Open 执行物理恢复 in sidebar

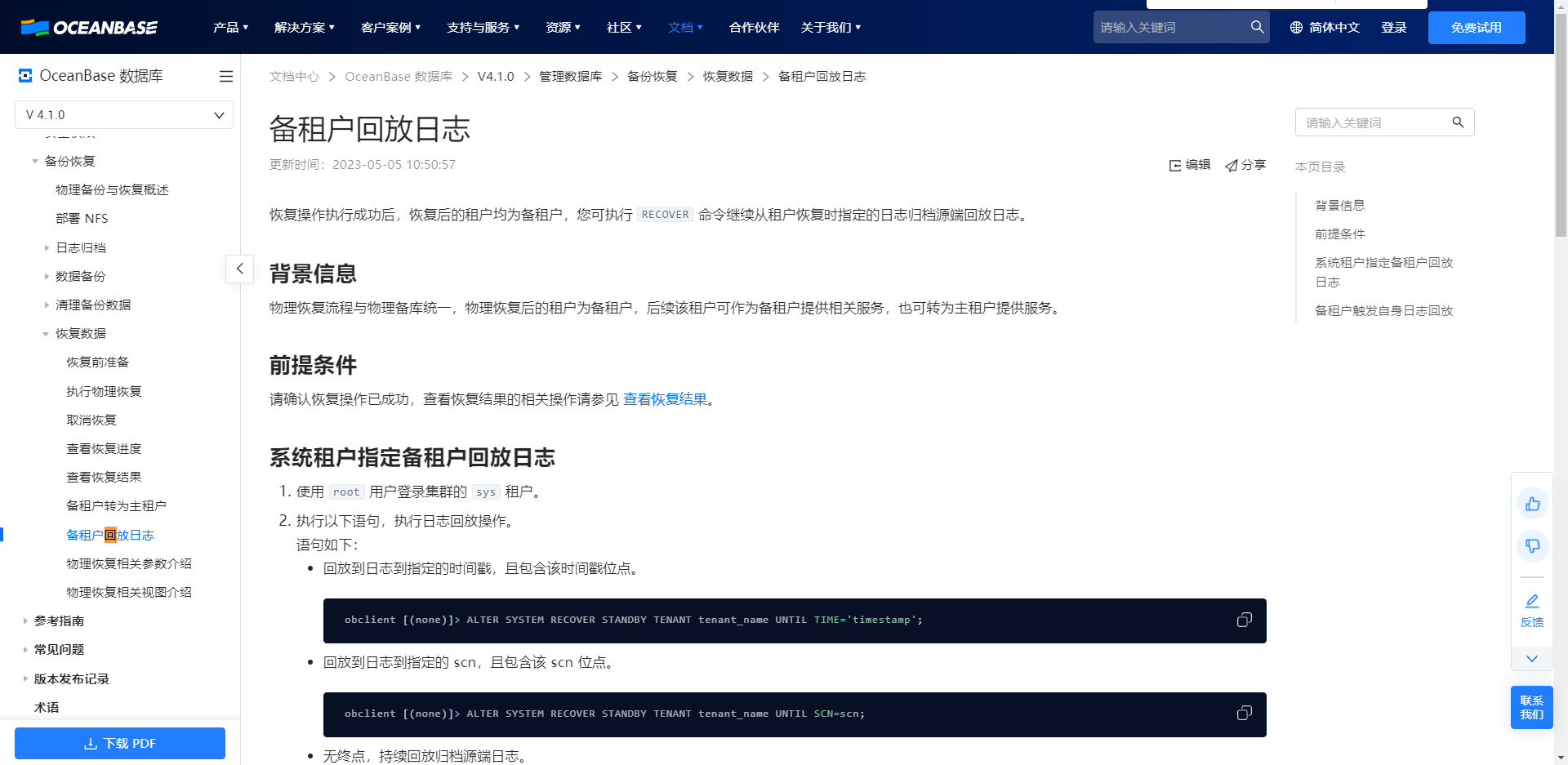(x=105, y=392)
